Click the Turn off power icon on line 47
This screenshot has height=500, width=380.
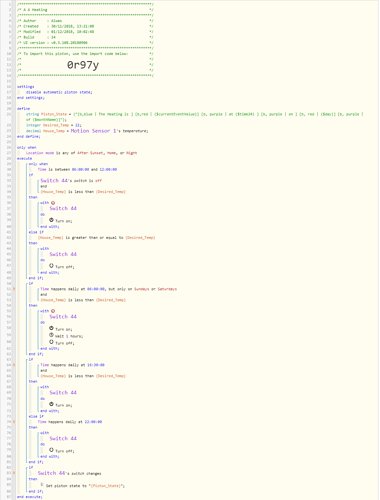coord(51,266)
